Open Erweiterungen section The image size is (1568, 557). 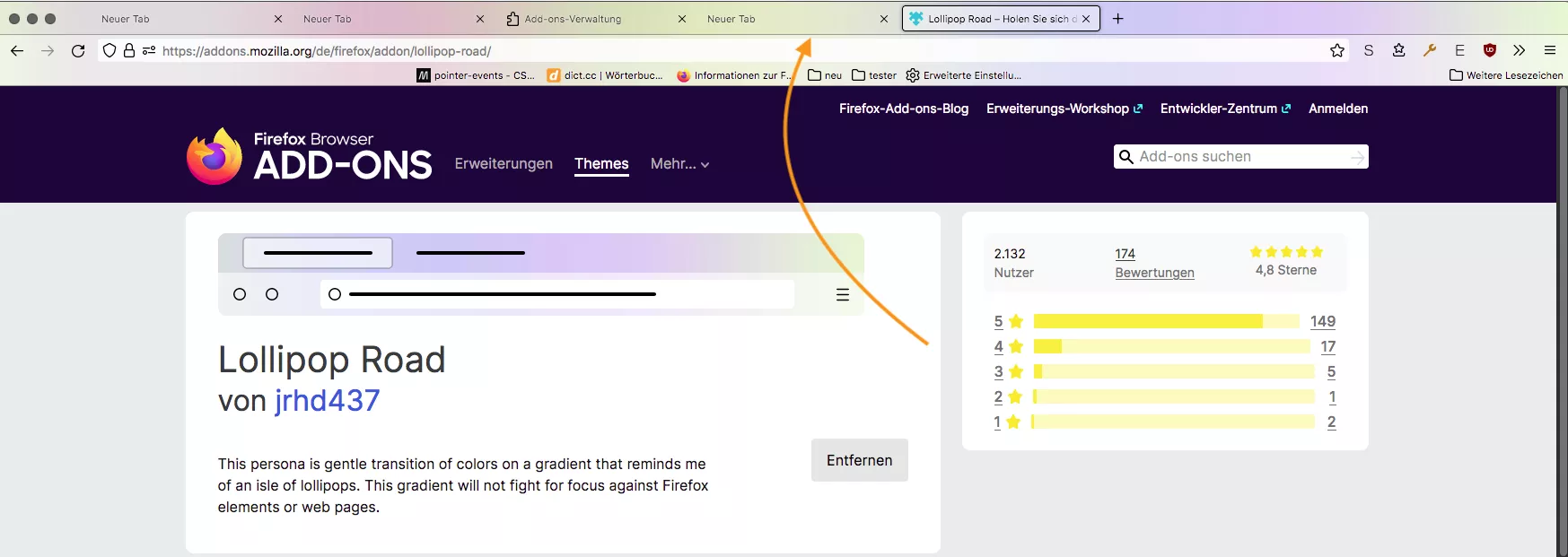point(504,164)
